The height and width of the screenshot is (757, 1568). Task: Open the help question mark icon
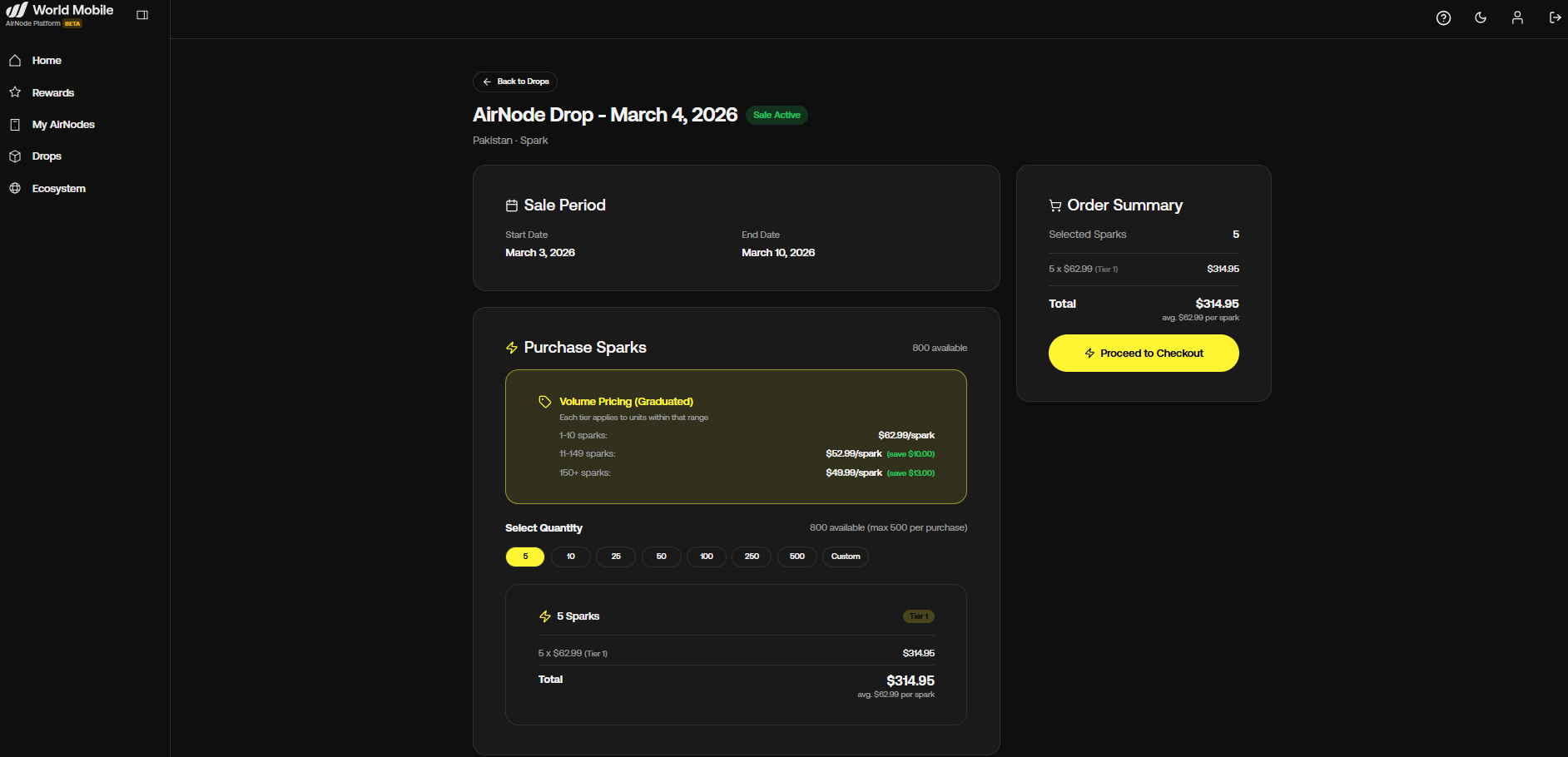pos(1443,17)
